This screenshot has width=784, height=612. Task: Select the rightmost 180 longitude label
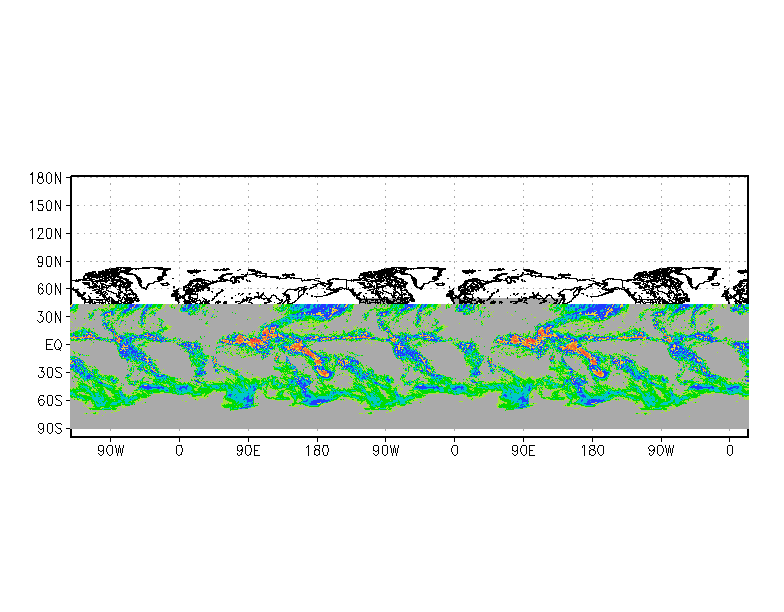pyautogui.click(x=592, y=451)
